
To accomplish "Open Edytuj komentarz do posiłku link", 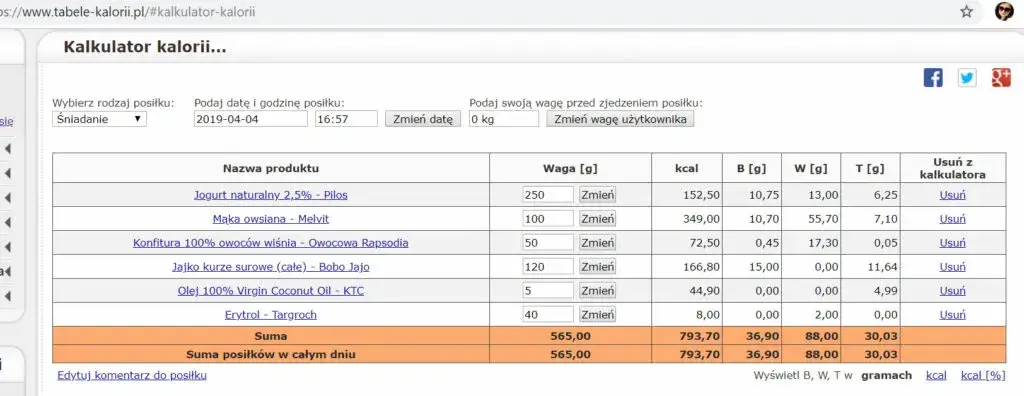I will [x=132, y=375].
